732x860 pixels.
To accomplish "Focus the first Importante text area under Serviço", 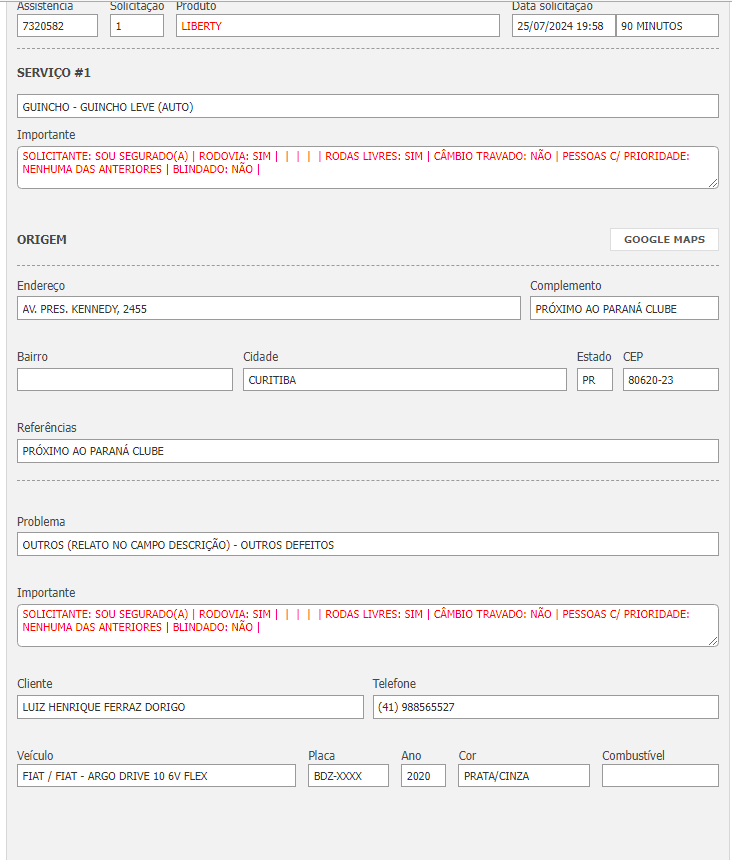I will pos(367,168).
